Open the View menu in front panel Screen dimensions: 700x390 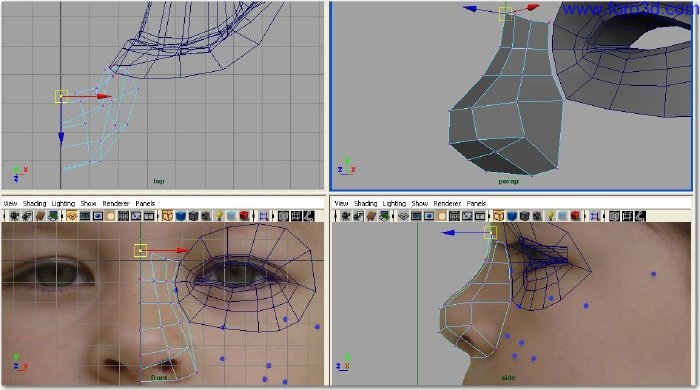click(x=10, y=203)
